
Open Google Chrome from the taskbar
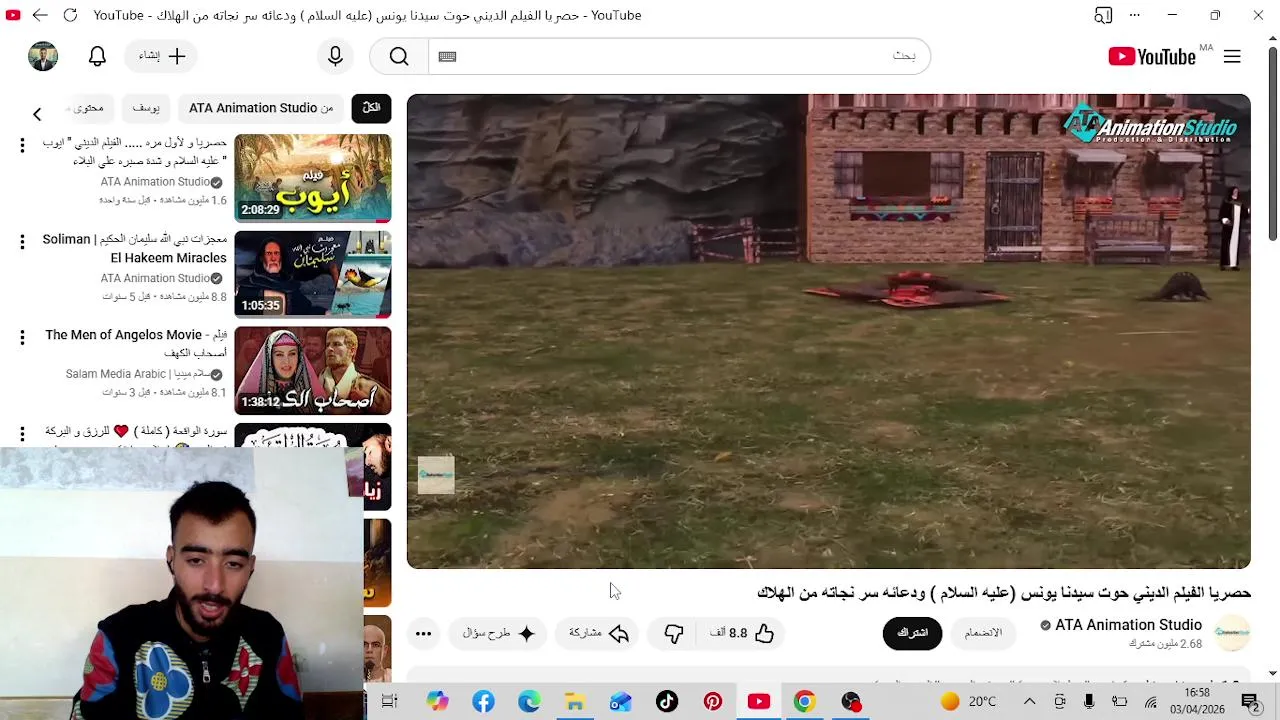click(x=805, y=702)
